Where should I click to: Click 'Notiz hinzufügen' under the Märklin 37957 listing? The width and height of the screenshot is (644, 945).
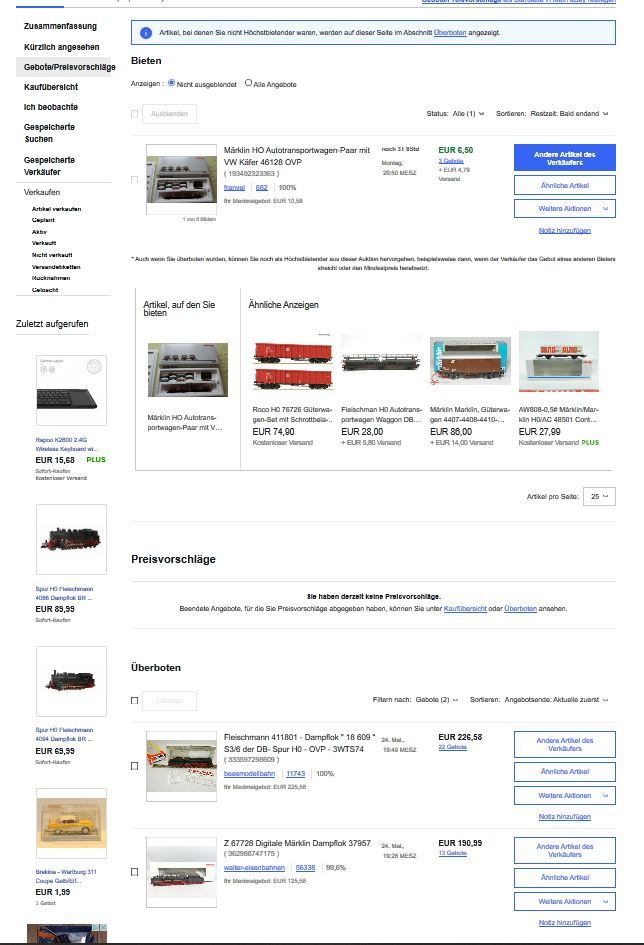[x=564, y=922]
